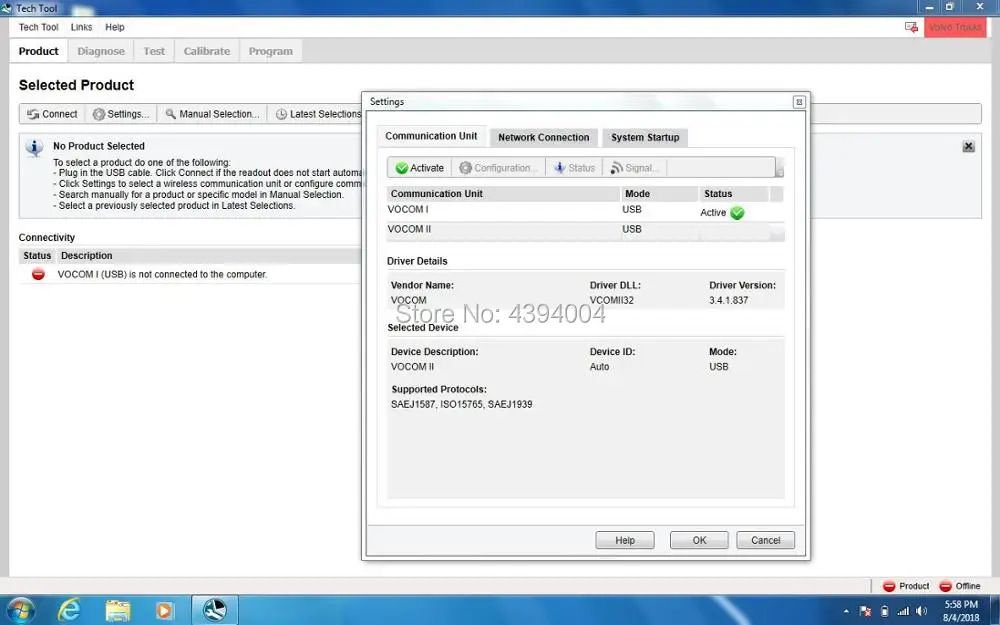Click the taskbar clock showing 5:58 PM
1000x625 pixels.
pyautogui.click(x=961, y=610)
